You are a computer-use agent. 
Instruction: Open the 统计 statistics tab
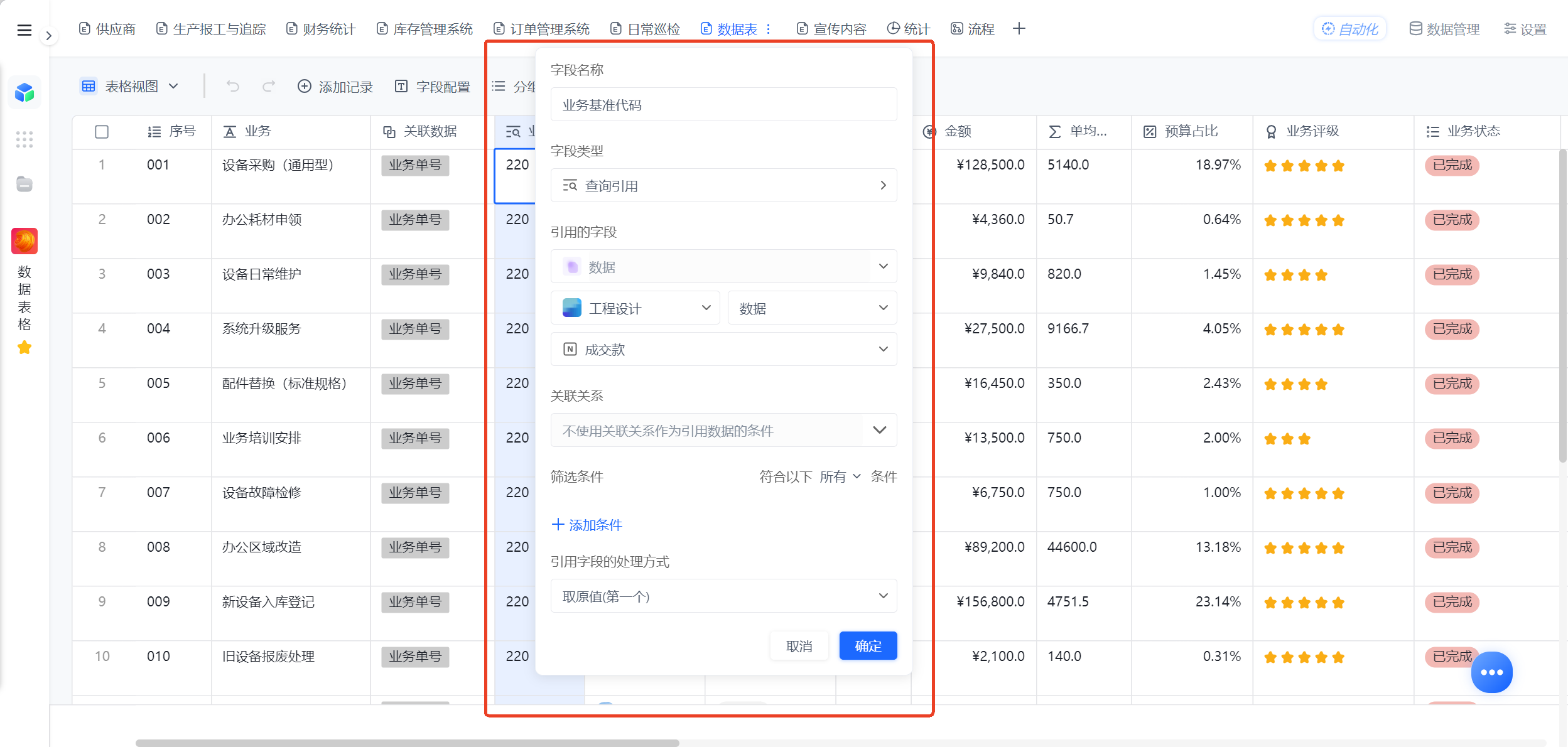[x=909, y=29]
